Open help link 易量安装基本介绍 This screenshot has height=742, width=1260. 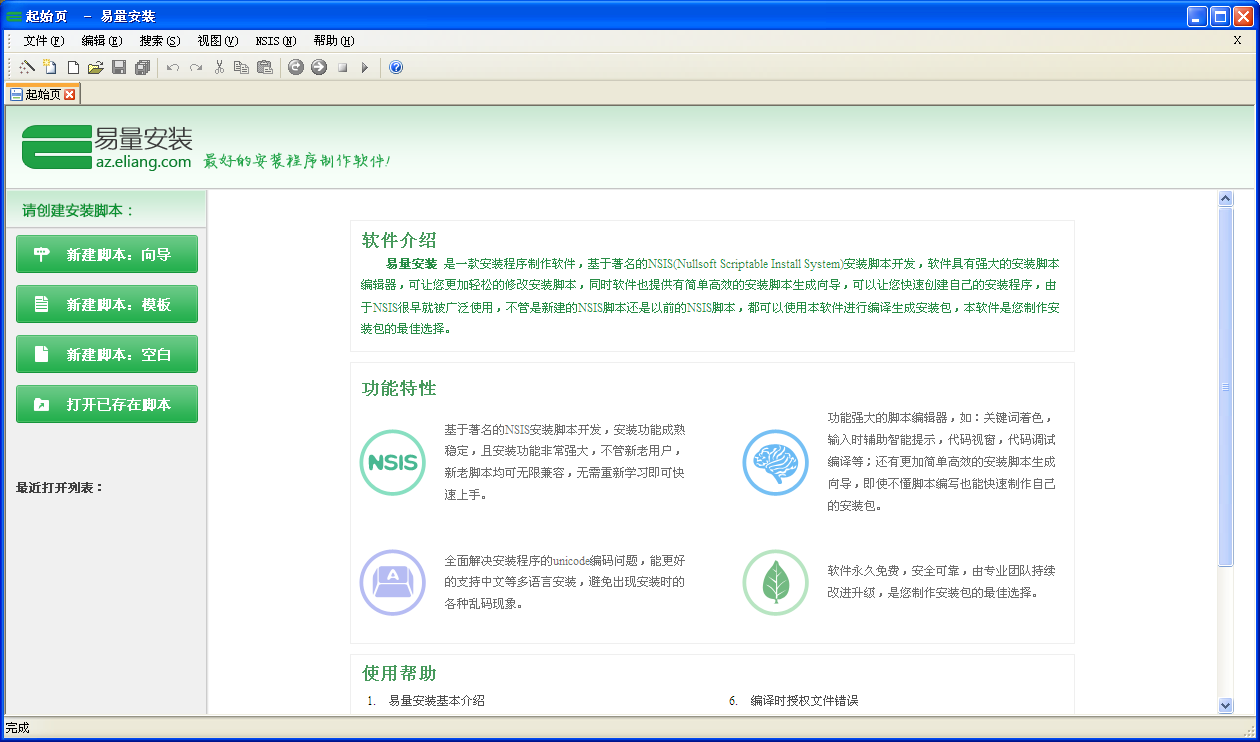pos(437,700)
